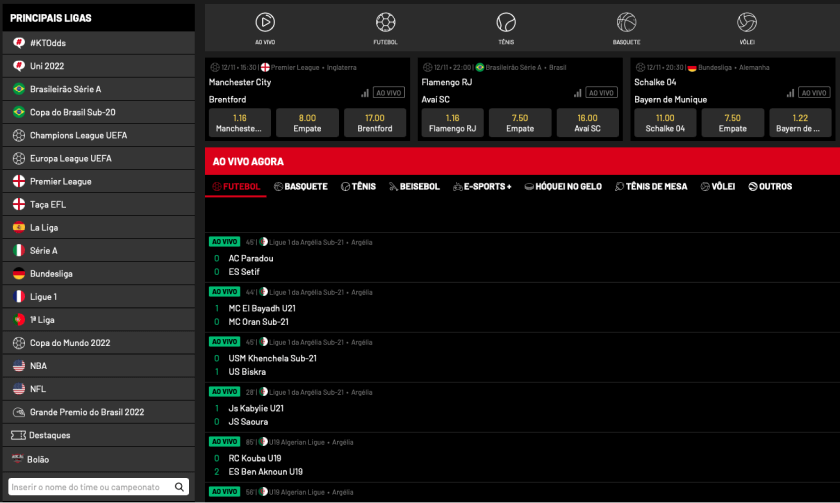
Task: Click the USA flag beside NBA
Action: [19, 365]
